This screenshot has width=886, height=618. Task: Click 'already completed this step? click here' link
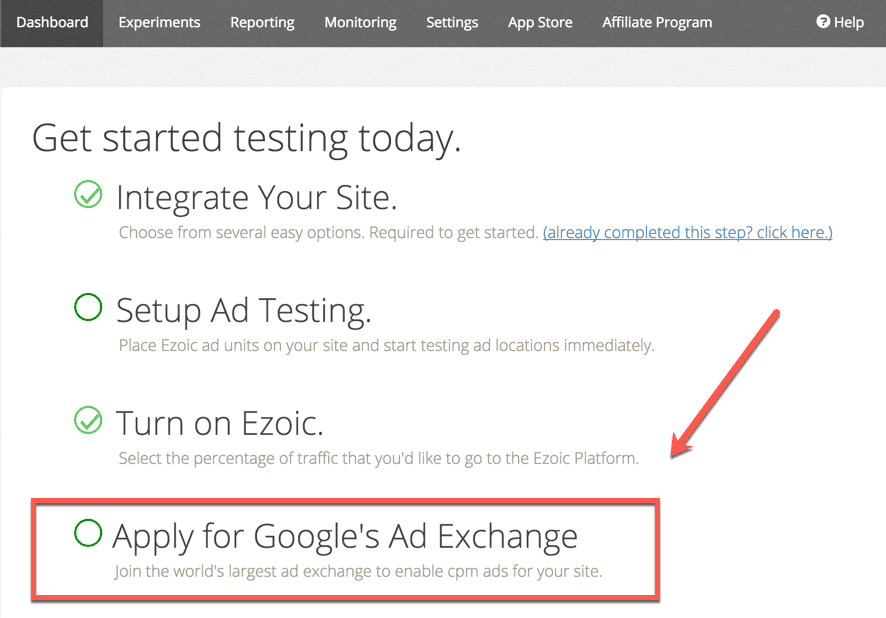pyautogui.click(x=687, y=233)
